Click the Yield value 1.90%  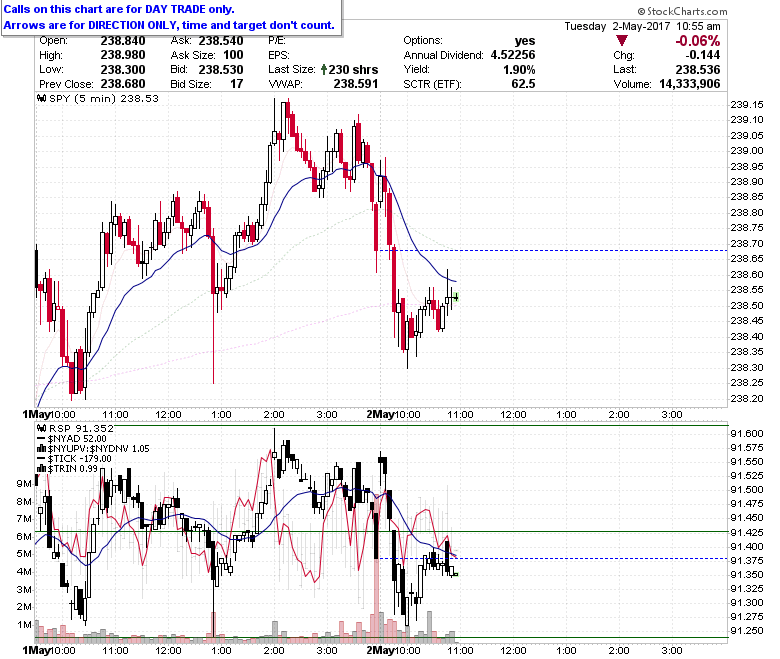[519, 70]
